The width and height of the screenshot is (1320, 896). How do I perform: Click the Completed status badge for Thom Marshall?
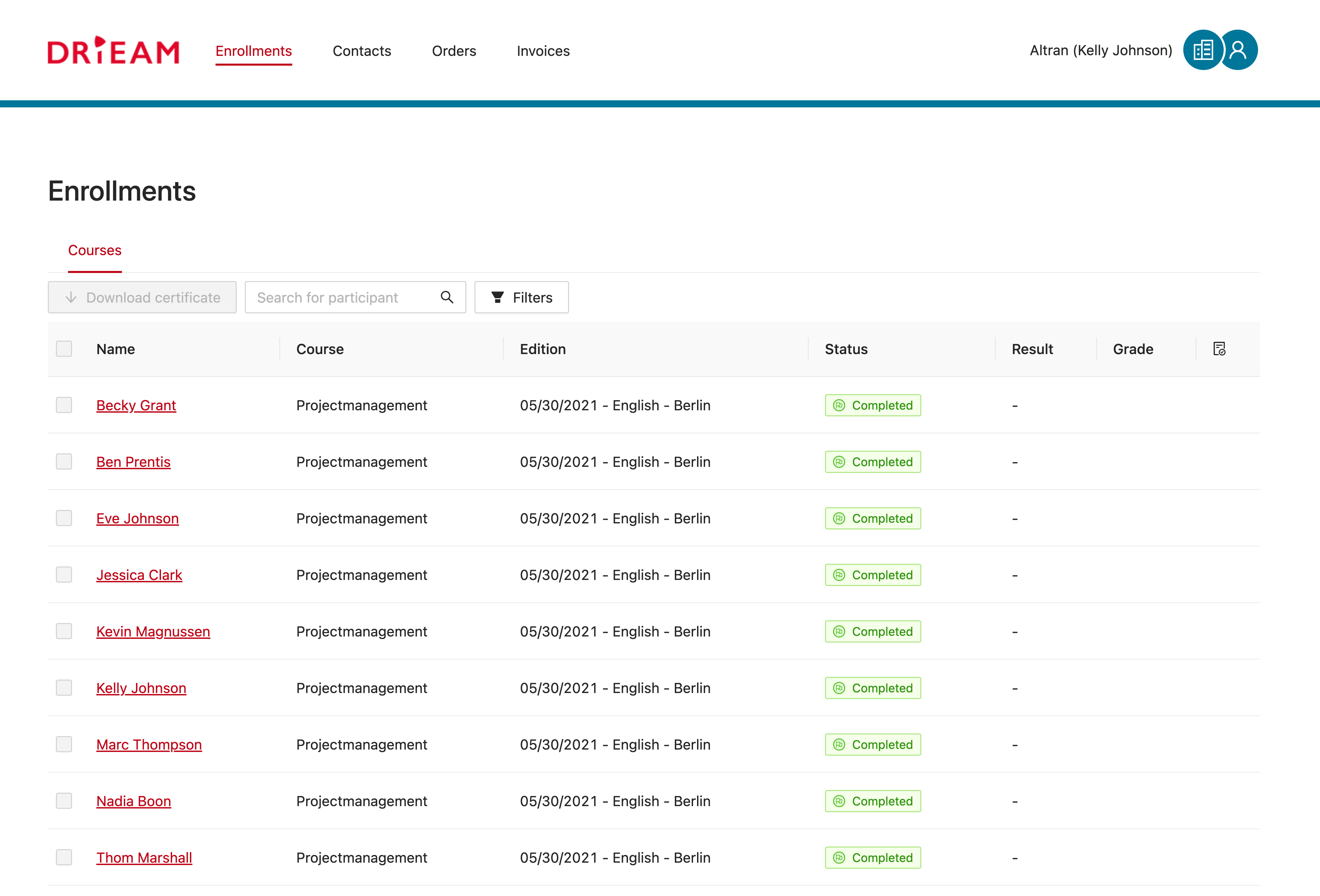[872, 857]
